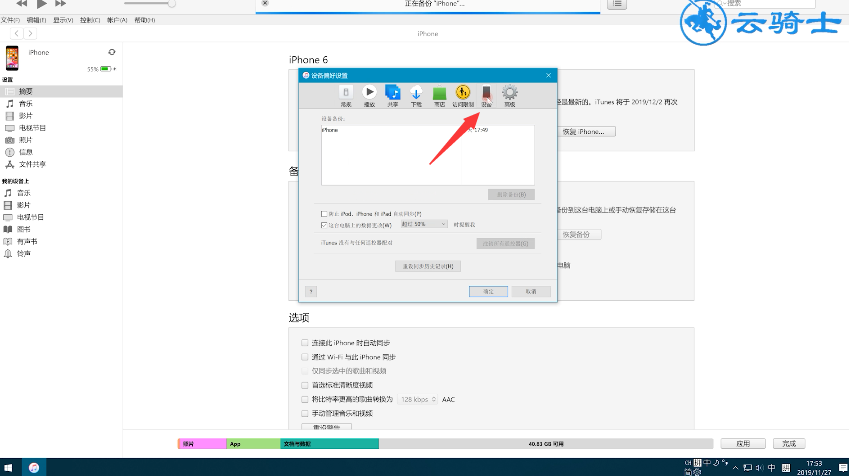This screenshot has height=476, width=849.
Task: Click the reset sync history button
Action: tap(428, 266)
